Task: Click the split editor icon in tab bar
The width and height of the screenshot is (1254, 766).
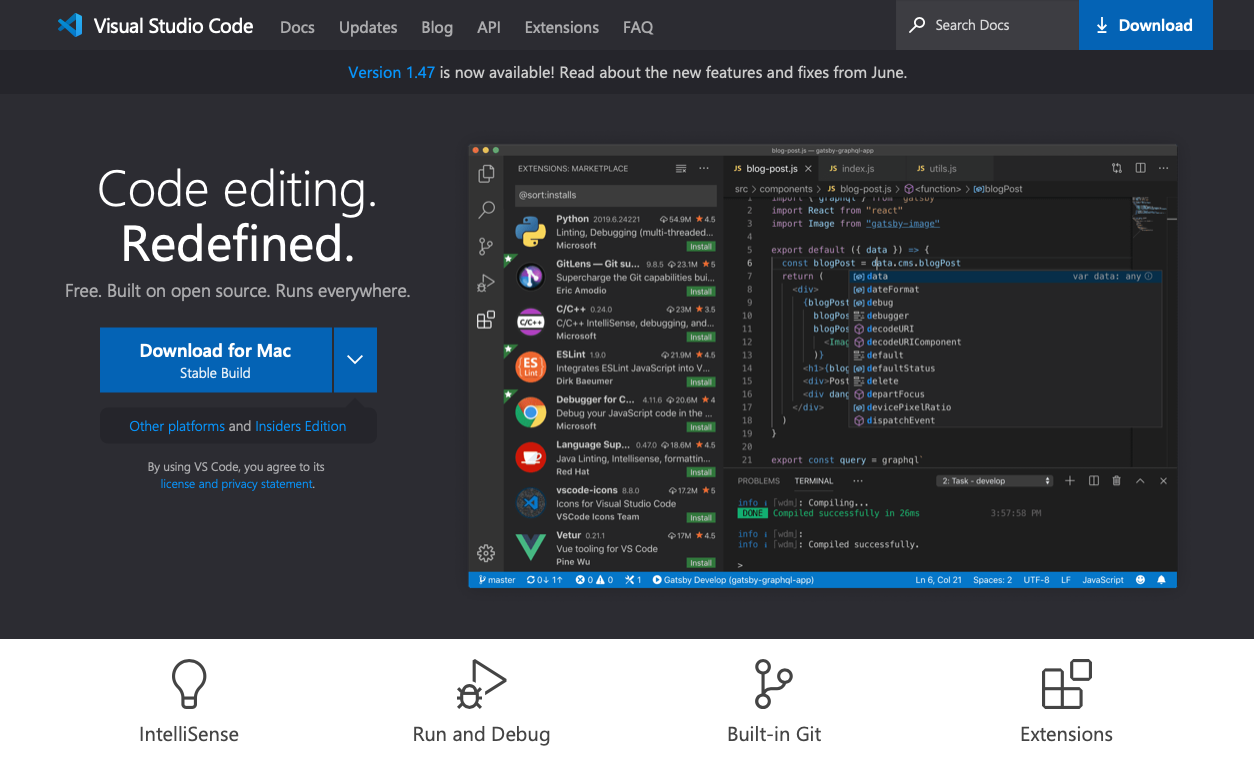Action: click(1140, 169)
